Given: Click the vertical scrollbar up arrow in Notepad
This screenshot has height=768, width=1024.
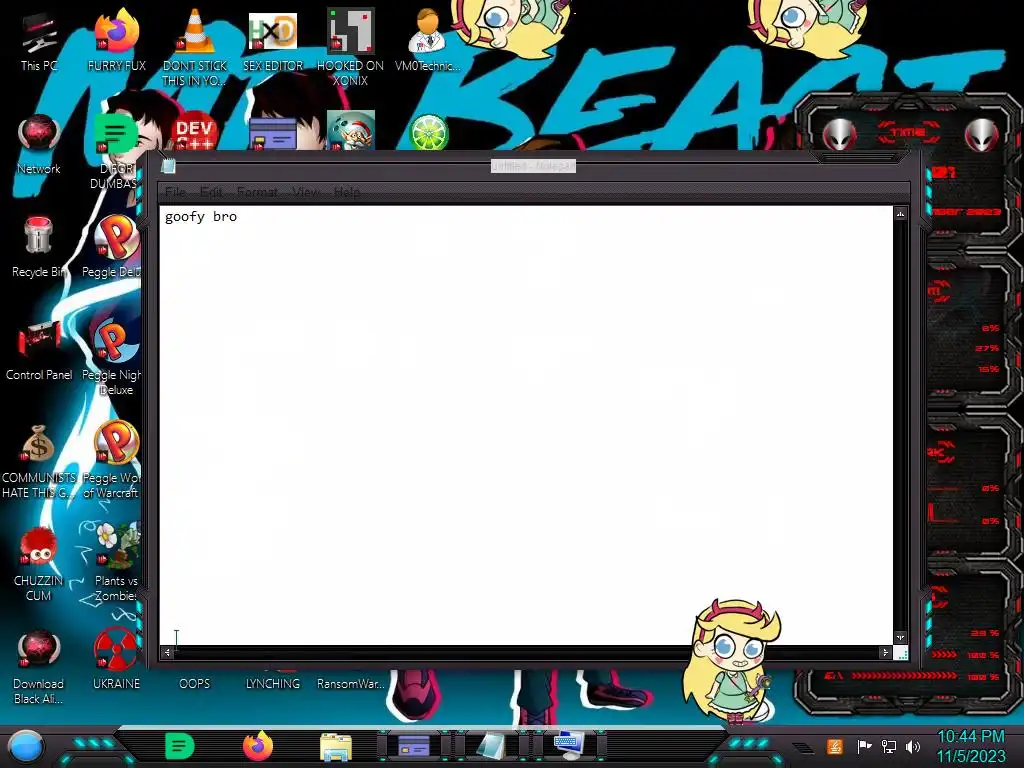Looking at the screenshot, I should 901,214.
